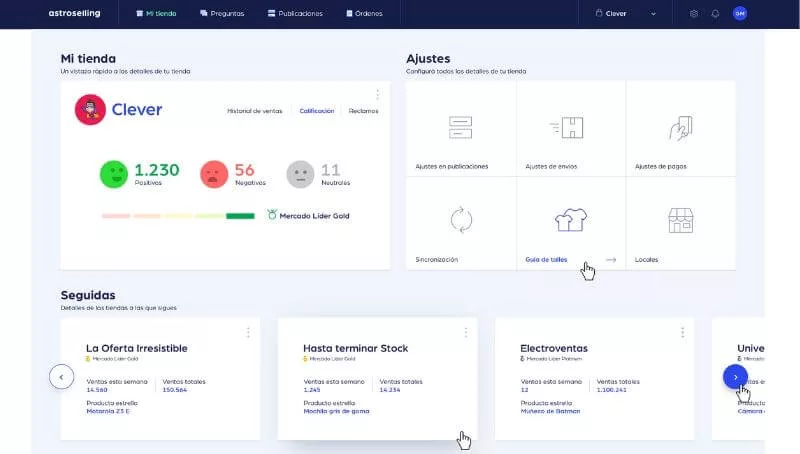
Task: Open the GM user avatar menu
Action: coord(740,14)
